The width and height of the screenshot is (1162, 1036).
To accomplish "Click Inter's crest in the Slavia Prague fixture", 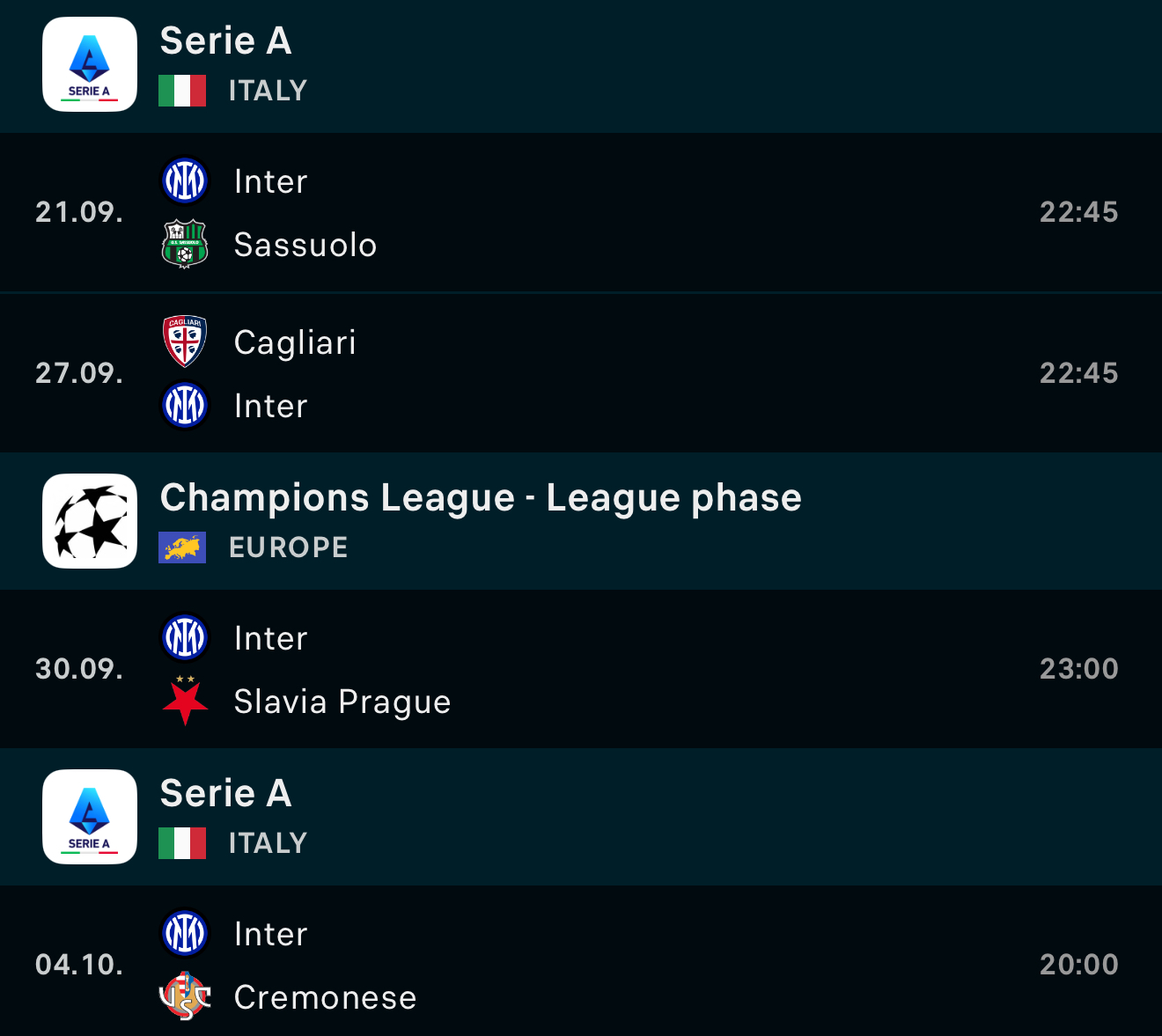I will (x=185, y=637).
